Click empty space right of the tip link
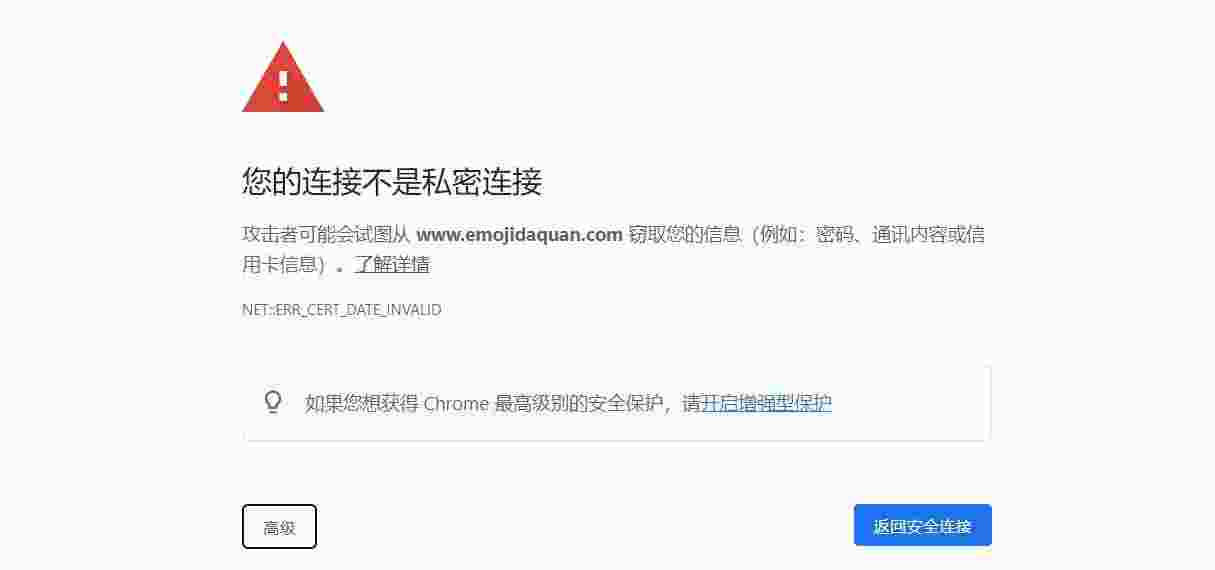The width and height of the screenshot is (1215, 570). coord(910,403)
